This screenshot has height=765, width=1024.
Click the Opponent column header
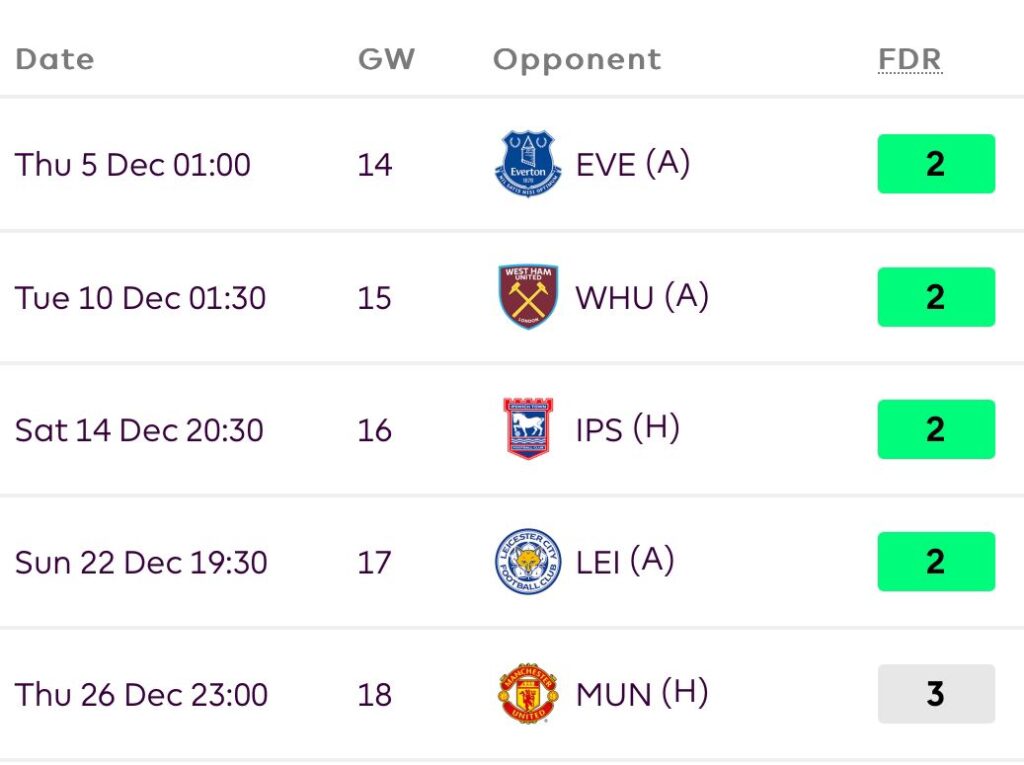click(576, 59)
